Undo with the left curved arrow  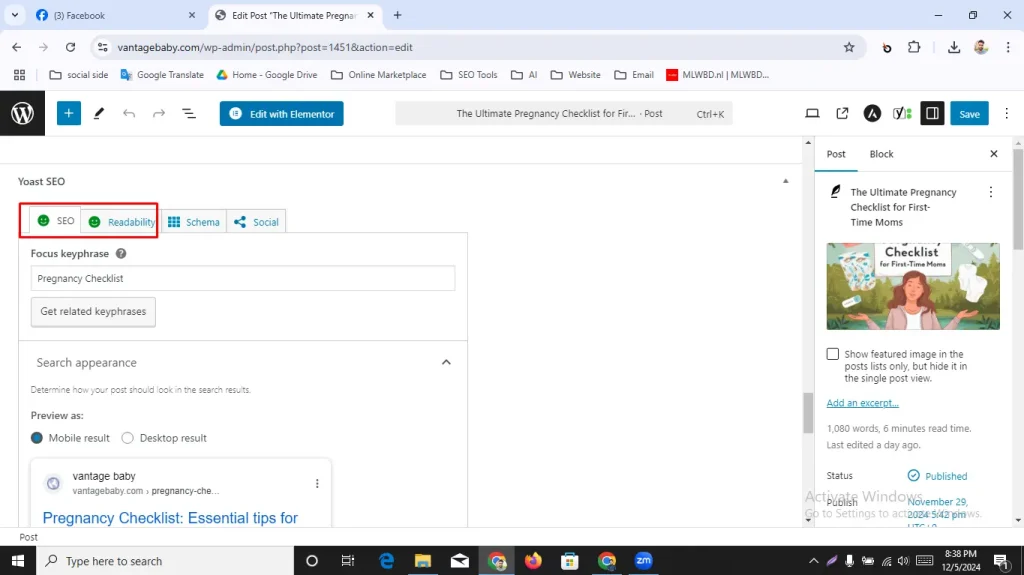(x=129, y=113)
